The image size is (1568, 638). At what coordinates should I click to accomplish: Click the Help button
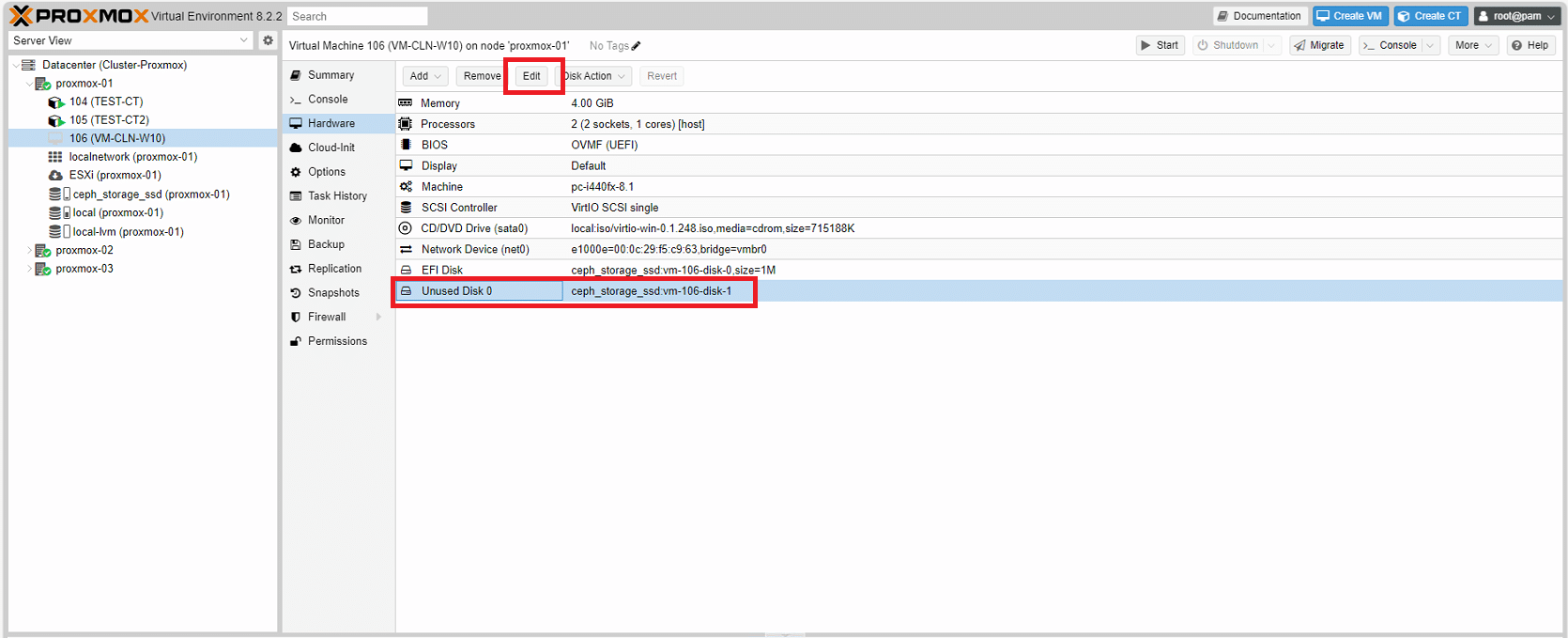coord(1530,45)
